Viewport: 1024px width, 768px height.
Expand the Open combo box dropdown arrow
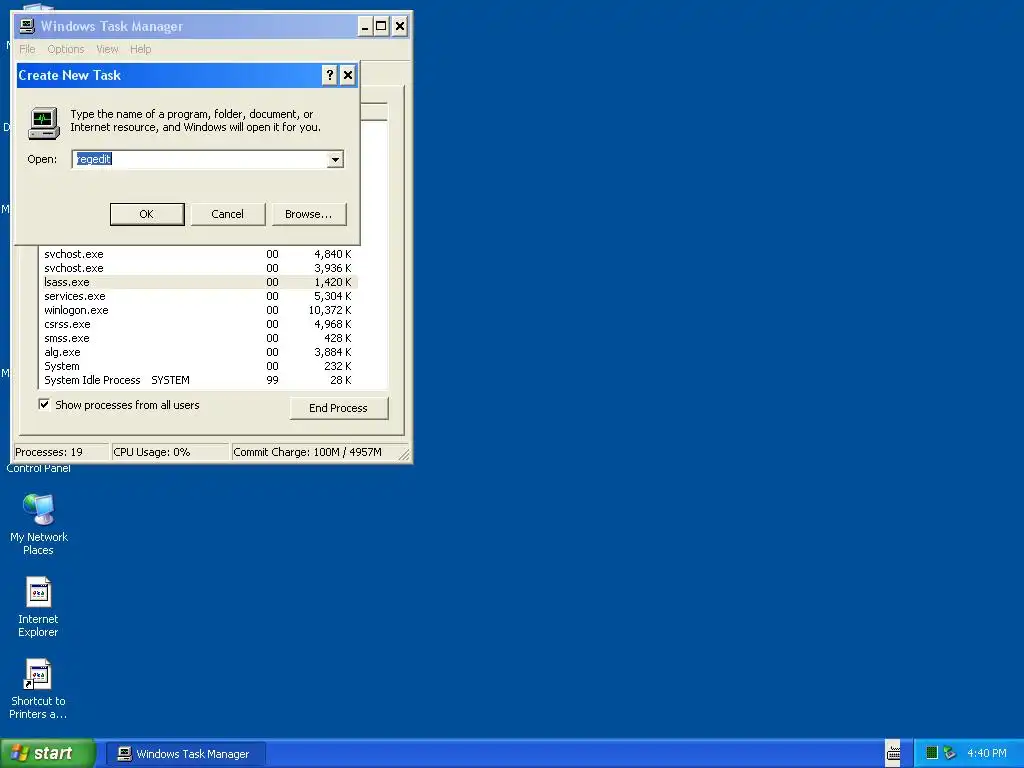(x=335, y=159)
